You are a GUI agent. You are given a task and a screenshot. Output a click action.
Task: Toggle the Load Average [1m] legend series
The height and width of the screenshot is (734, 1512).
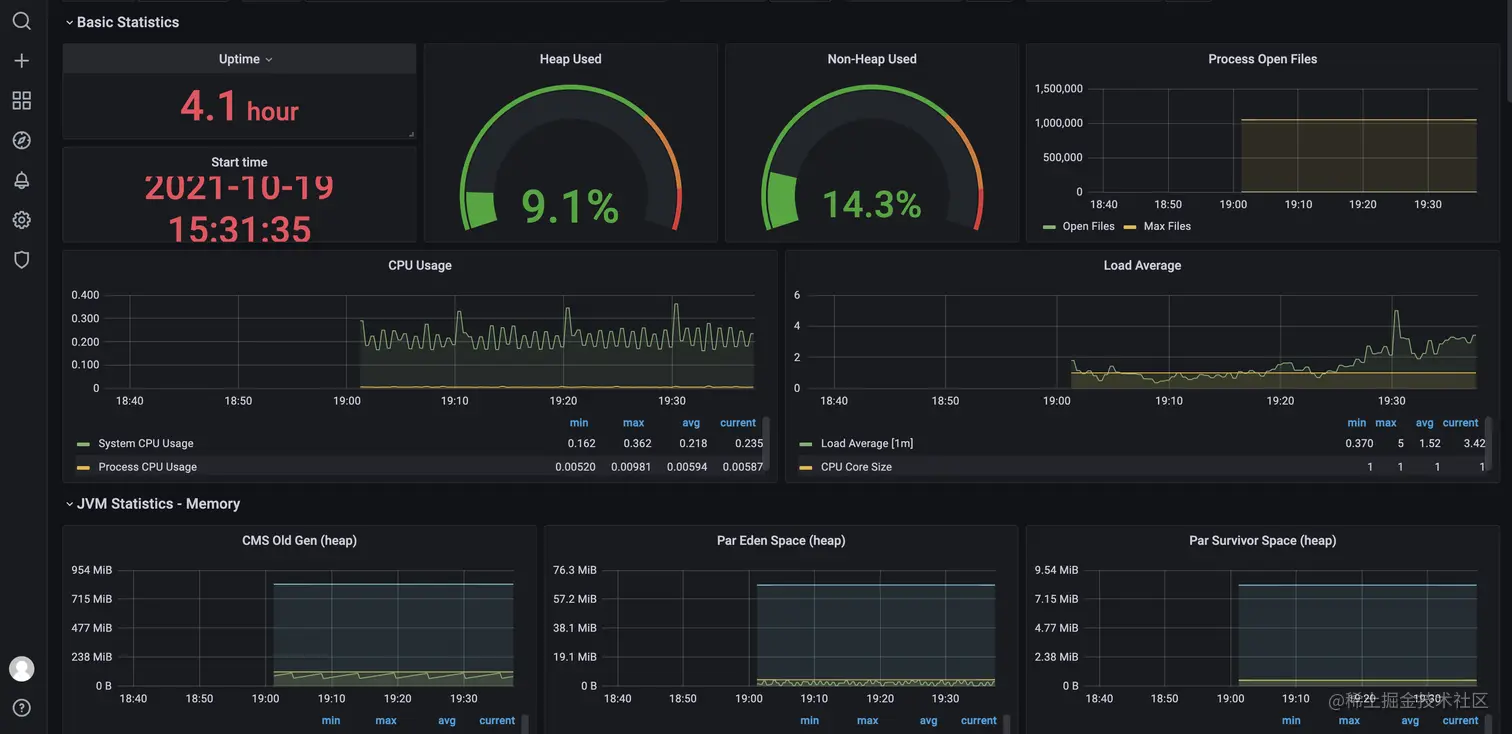click(x=867, y=443)
